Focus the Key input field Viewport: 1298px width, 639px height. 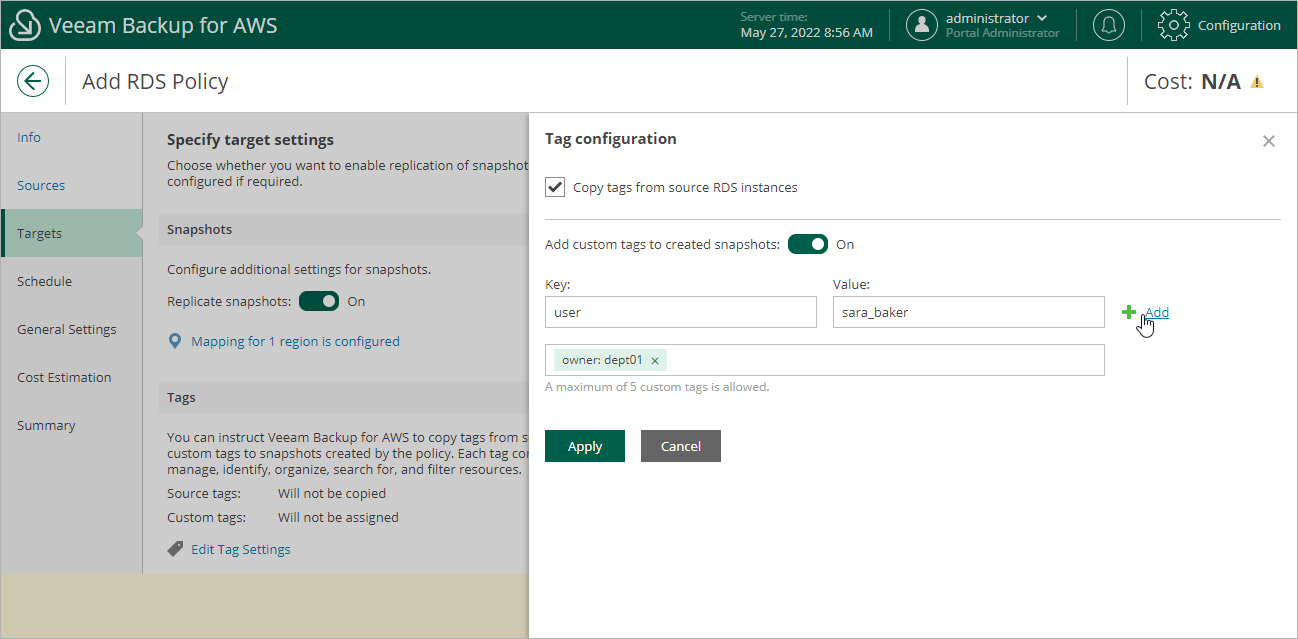[681, 312]
